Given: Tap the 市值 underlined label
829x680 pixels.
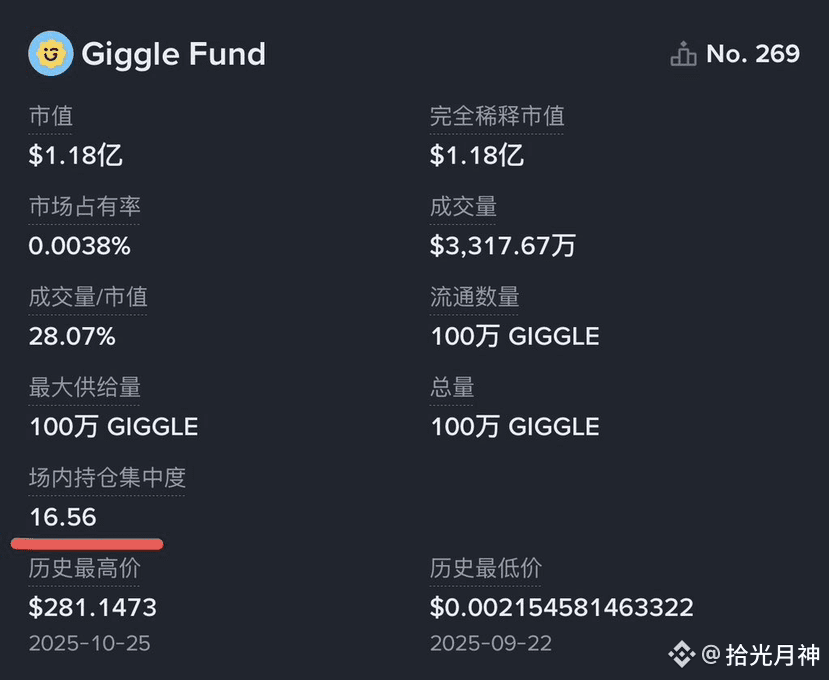Looking at the screenshot, I should click(x=51, y=116).
